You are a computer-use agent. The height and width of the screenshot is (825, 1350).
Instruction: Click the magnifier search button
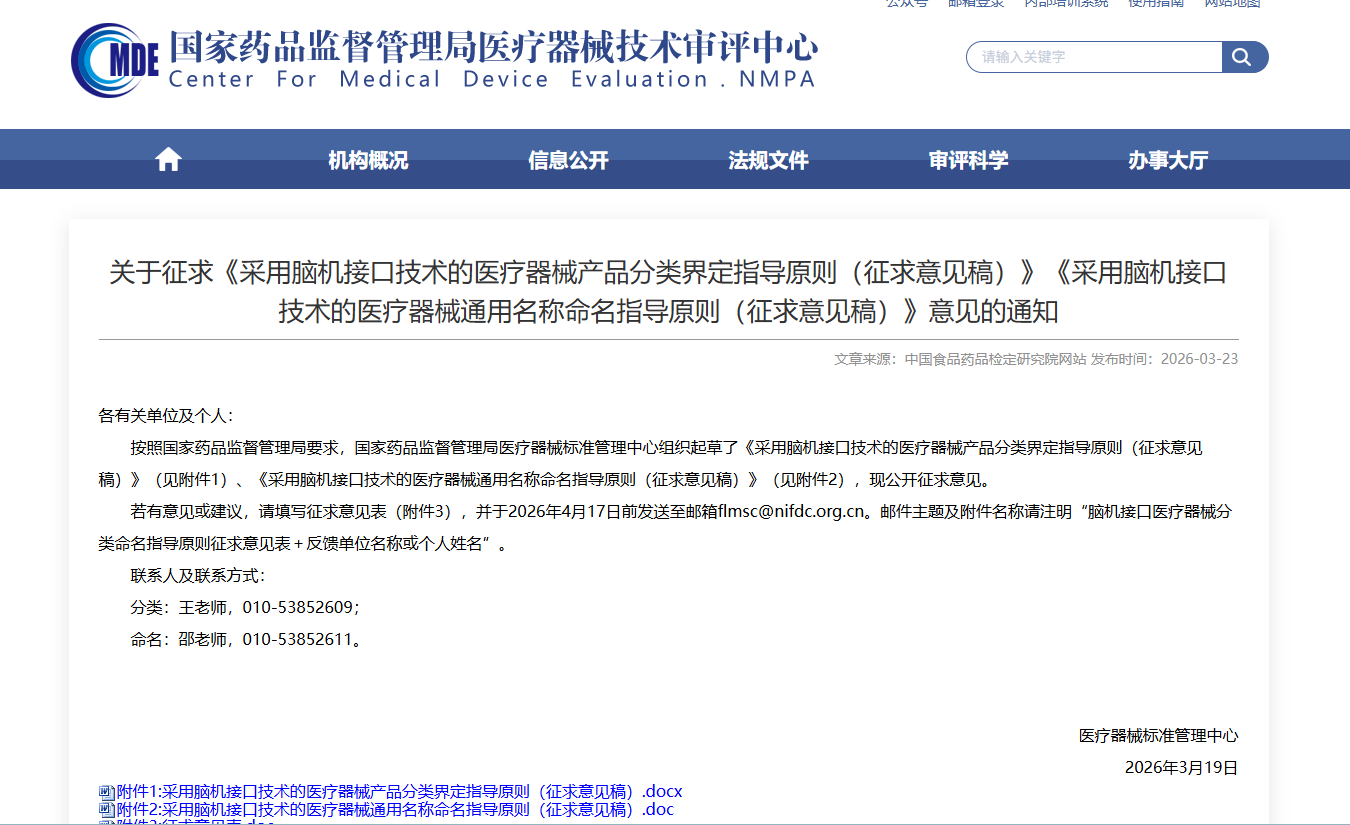(1244, 57)
